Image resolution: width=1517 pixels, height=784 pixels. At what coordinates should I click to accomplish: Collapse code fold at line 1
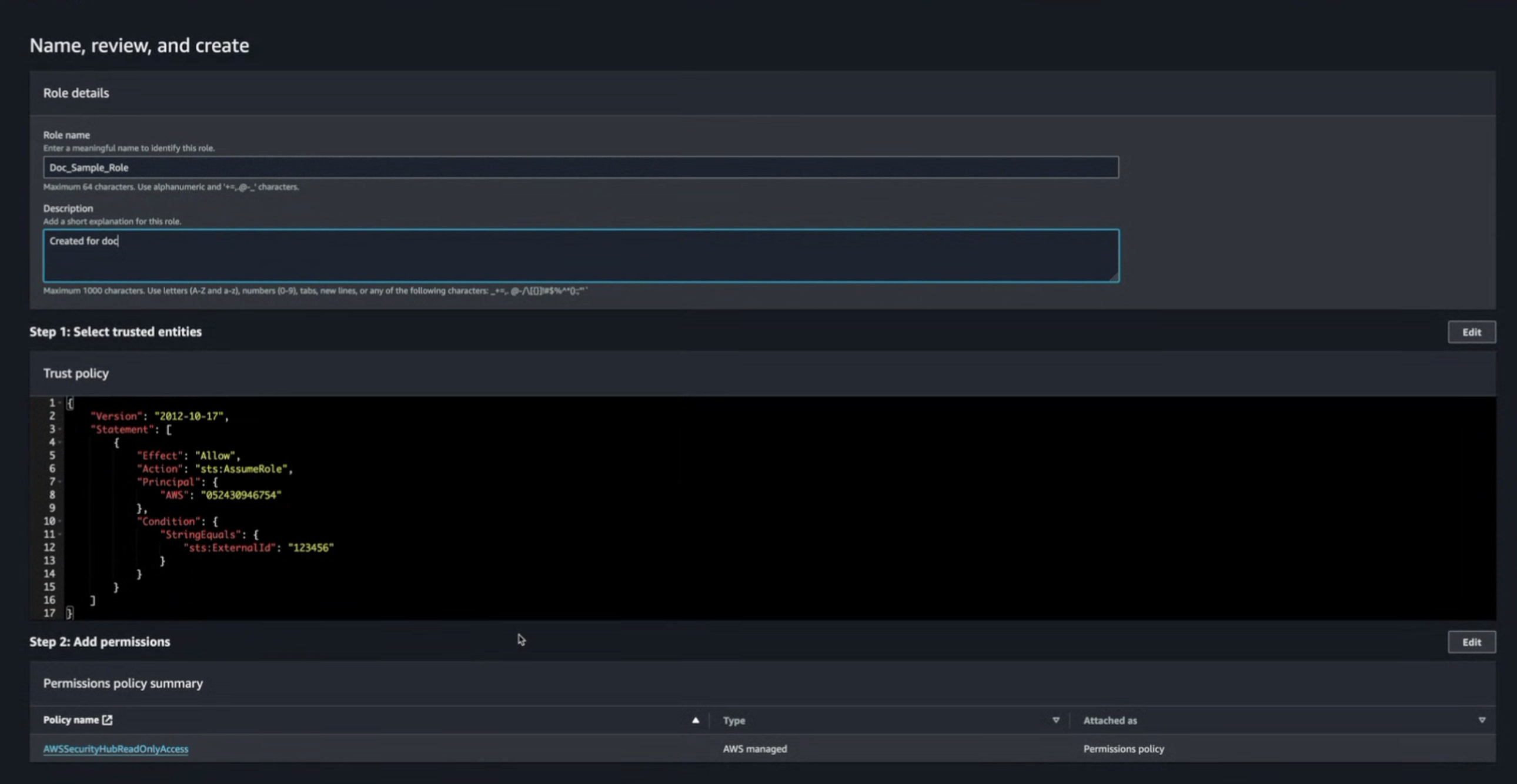click(61, 403)
